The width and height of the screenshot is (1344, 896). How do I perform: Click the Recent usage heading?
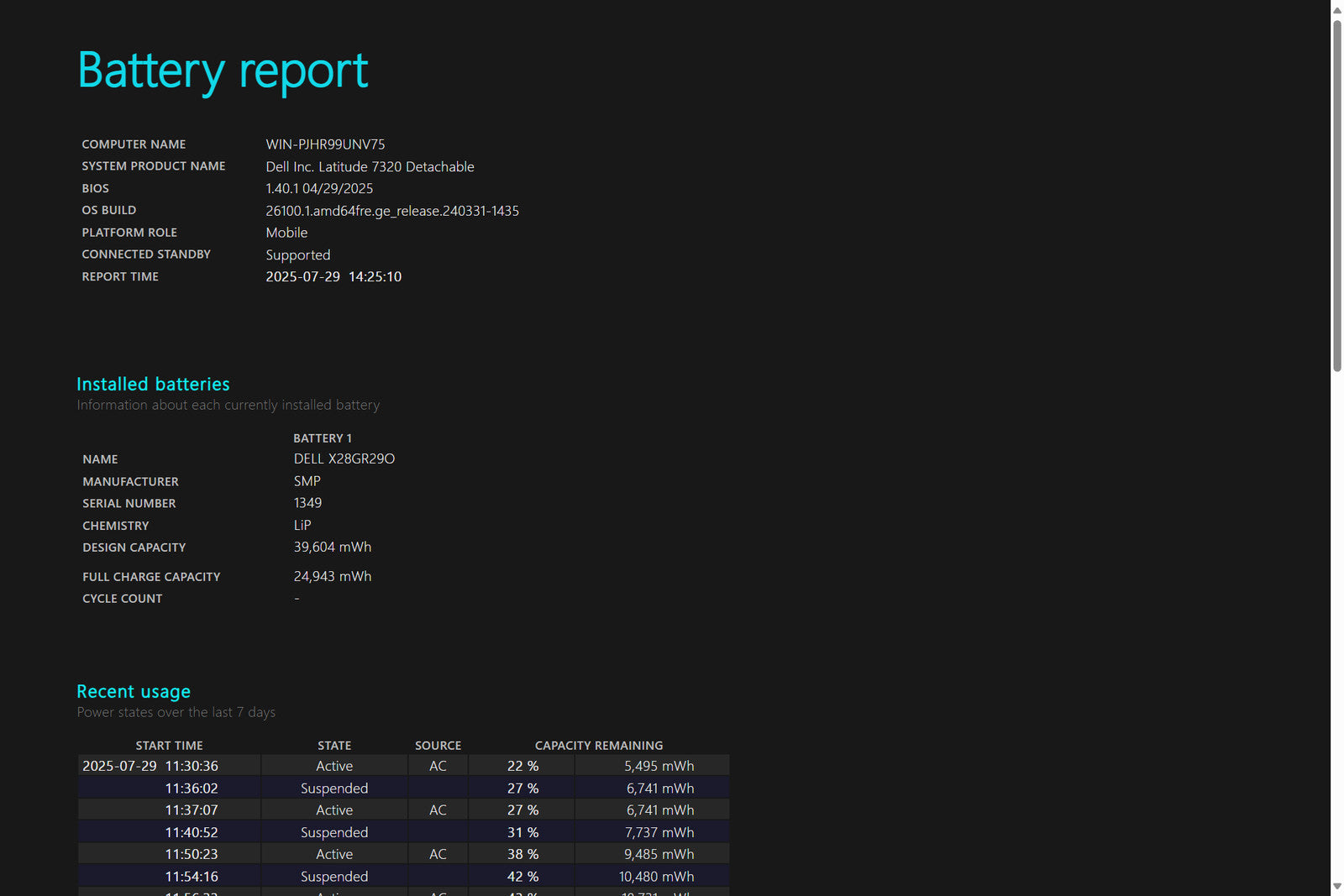(x=134, y=692)
